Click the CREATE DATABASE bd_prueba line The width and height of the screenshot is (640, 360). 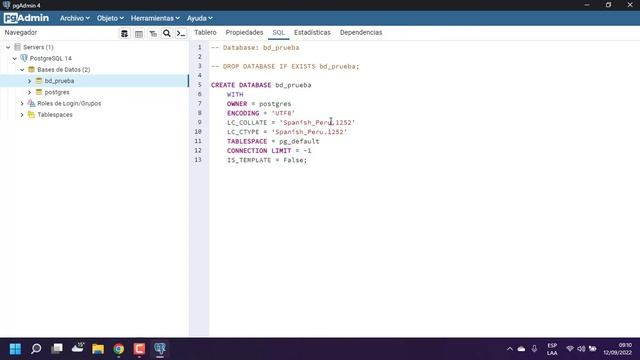coord(261,85)
